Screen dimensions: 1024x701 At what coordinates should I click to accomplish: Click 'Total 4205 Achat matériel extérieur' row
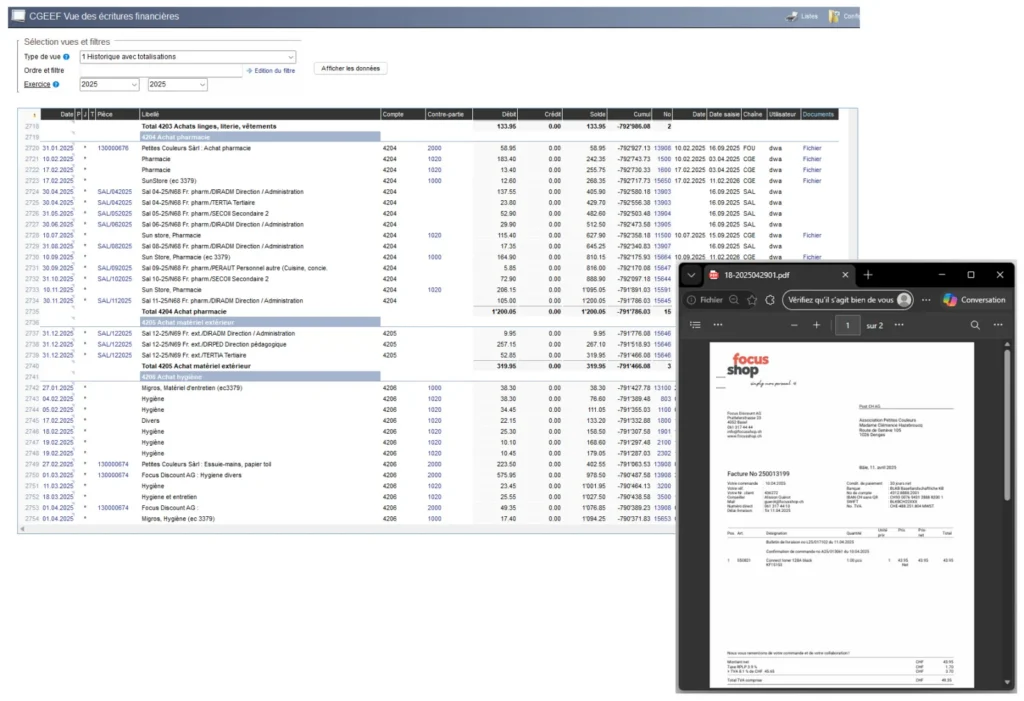click(x=196, y=366)
